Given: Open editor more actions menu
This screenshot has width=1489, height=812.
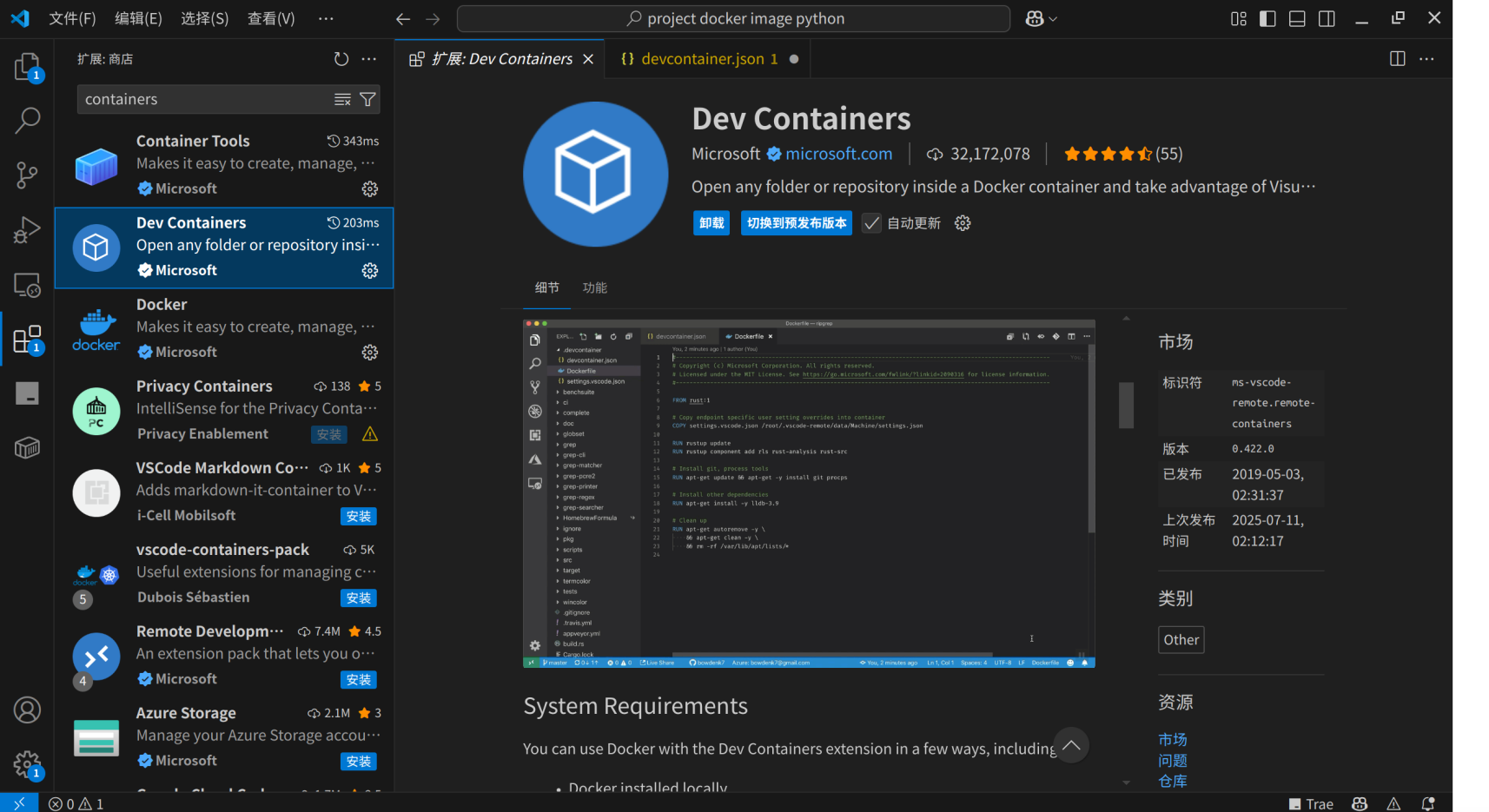Looking at the screenshot, I should (1426, 59).
